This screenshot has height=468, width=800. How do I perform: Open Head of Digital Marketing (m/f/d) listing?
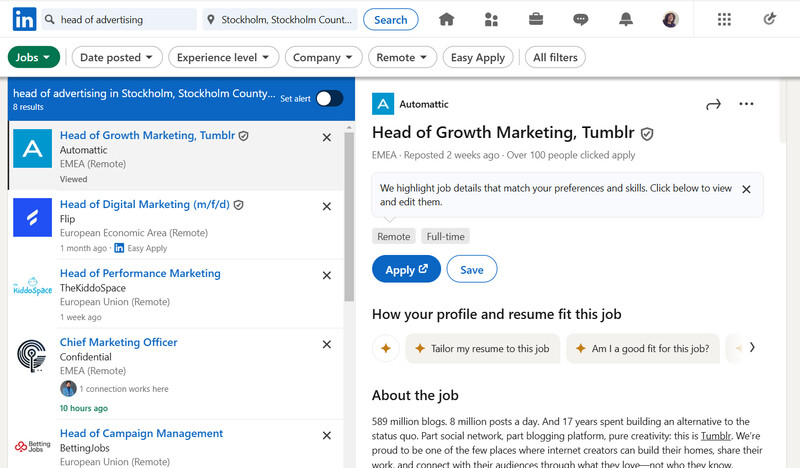click(145, 204)
